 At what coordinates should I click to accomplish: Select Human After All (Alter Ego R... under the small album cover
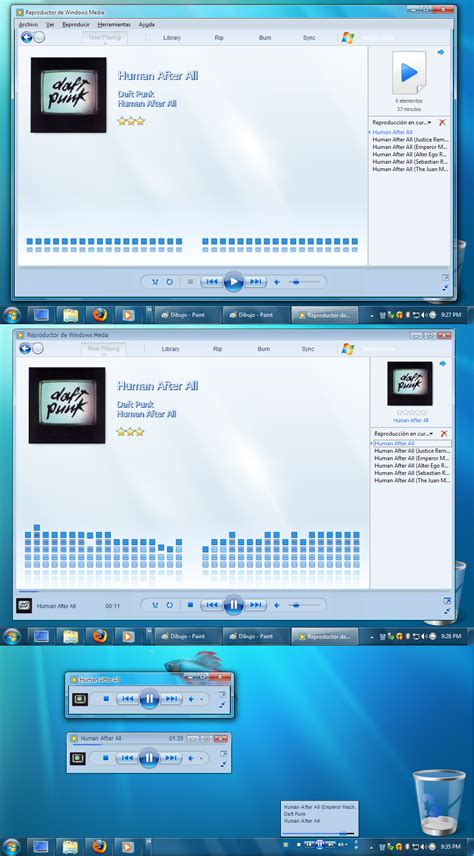click(x=412, y=466)
